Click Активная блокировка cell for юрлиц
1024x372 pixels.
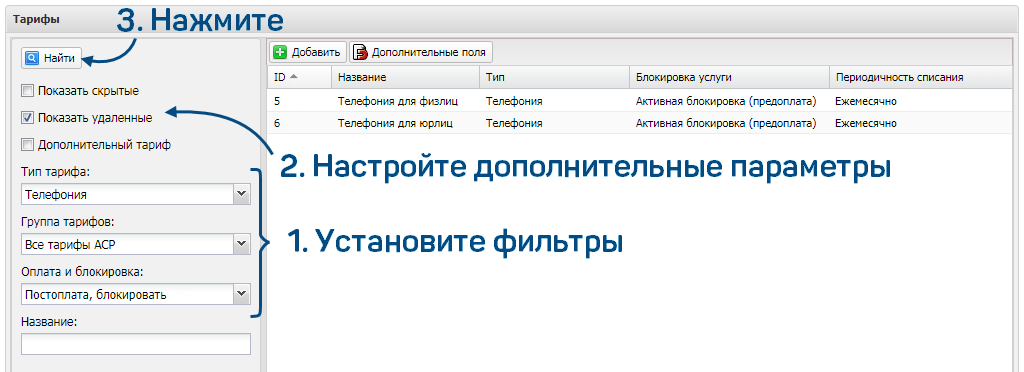point(726,123)
